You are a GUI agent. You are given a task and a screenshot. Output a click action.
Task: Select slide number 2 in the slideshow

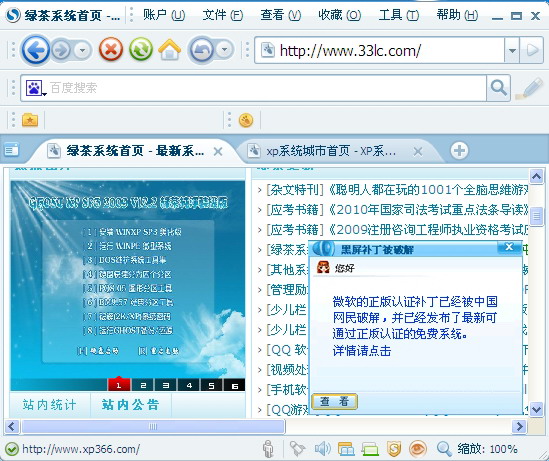tap(143, 385)
